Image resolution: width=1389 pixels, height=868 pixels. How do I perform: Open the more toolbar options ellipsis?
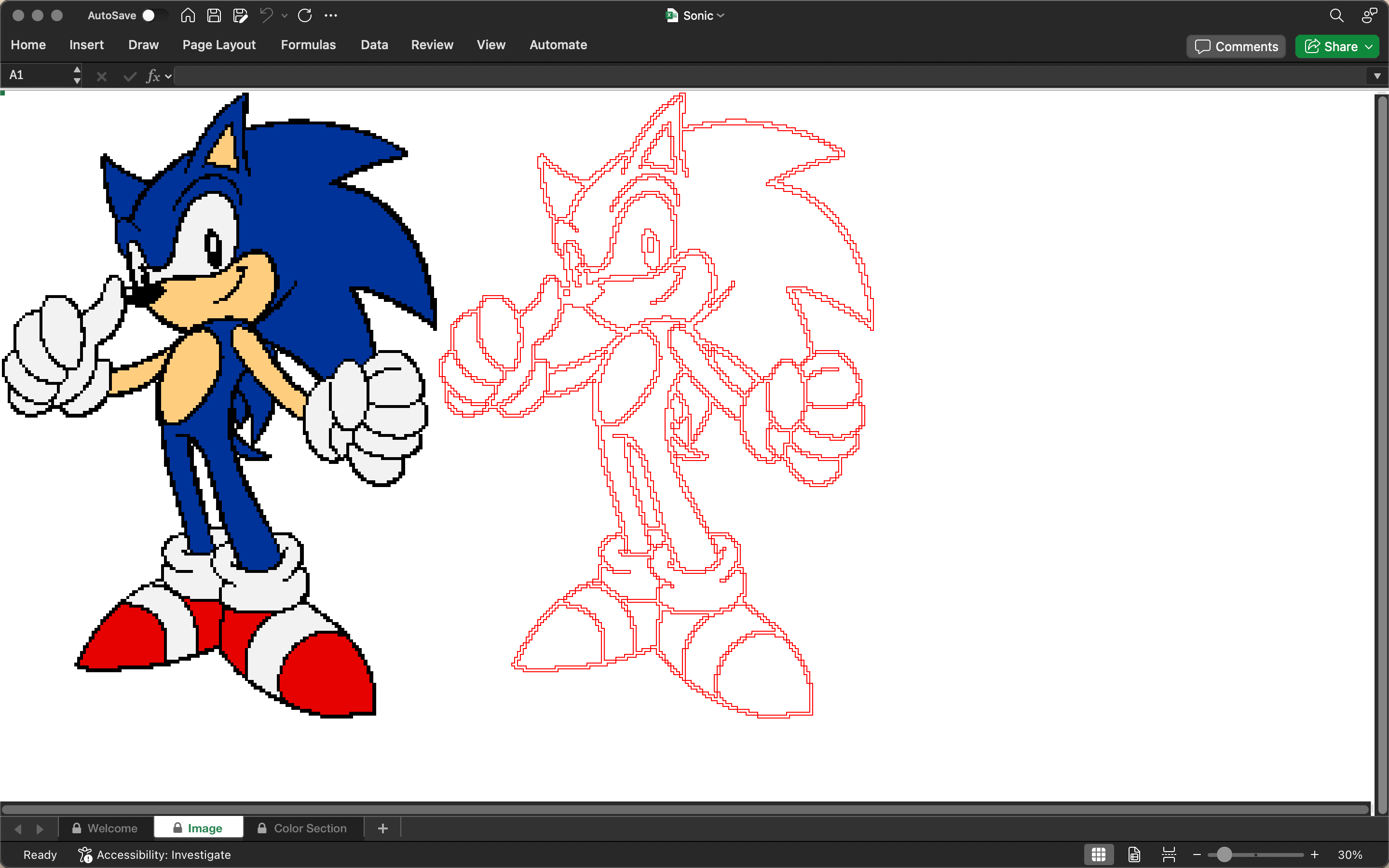pyautogui.click(x=330, y=15)
